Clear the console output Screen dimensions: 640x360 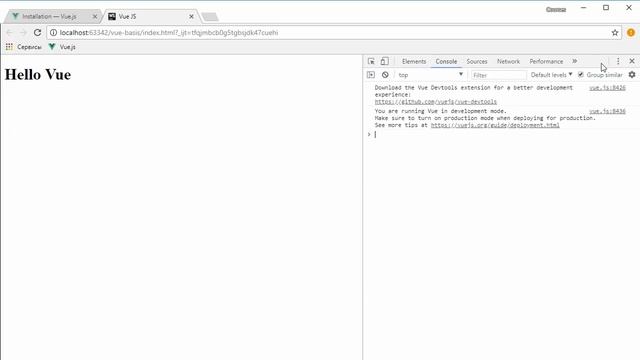(385, 75)
